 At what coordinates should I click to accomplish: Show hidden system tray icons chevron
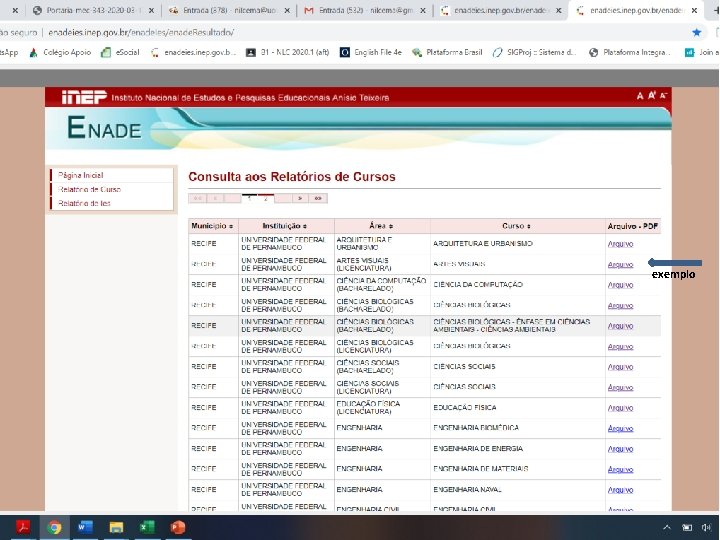[667, 527]
